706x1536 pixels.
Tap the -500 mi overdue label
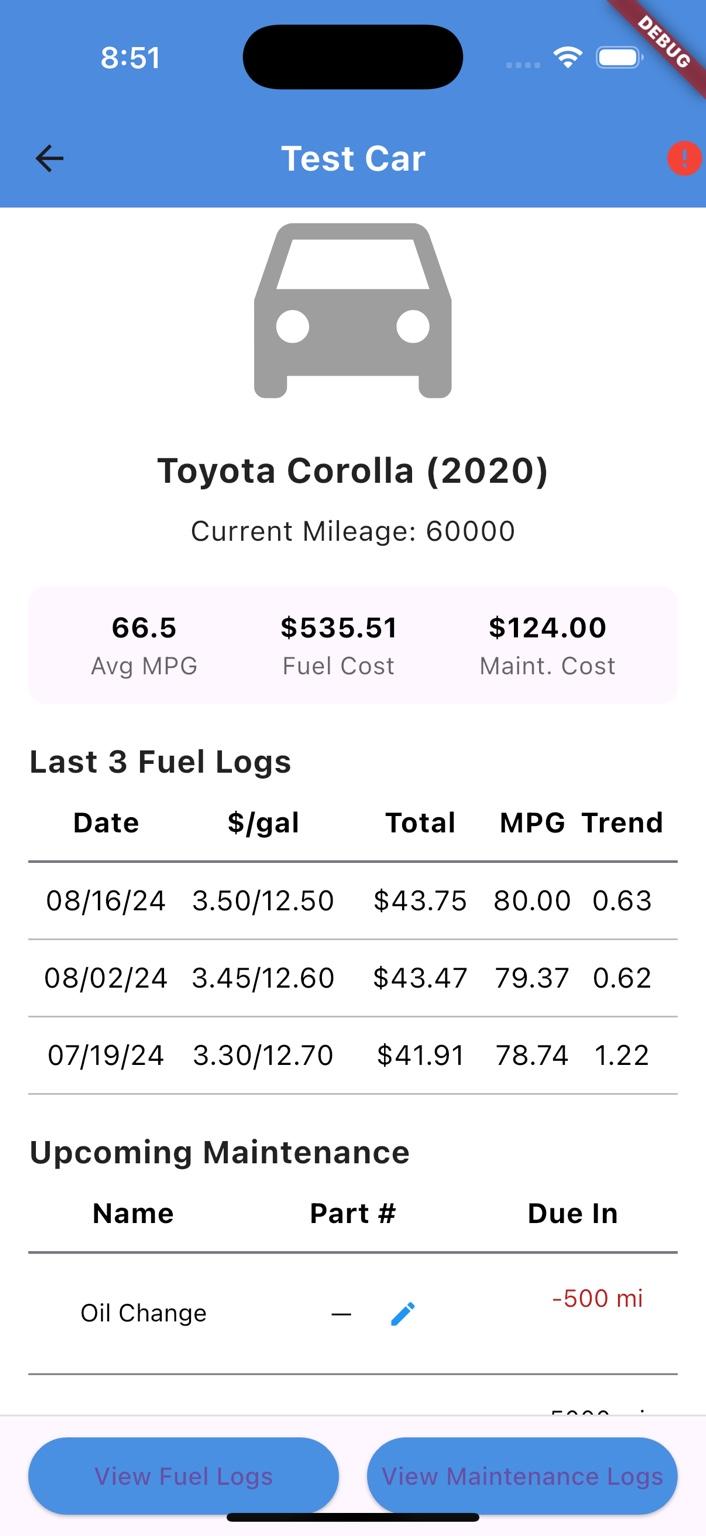click(x=598, y=1299)
